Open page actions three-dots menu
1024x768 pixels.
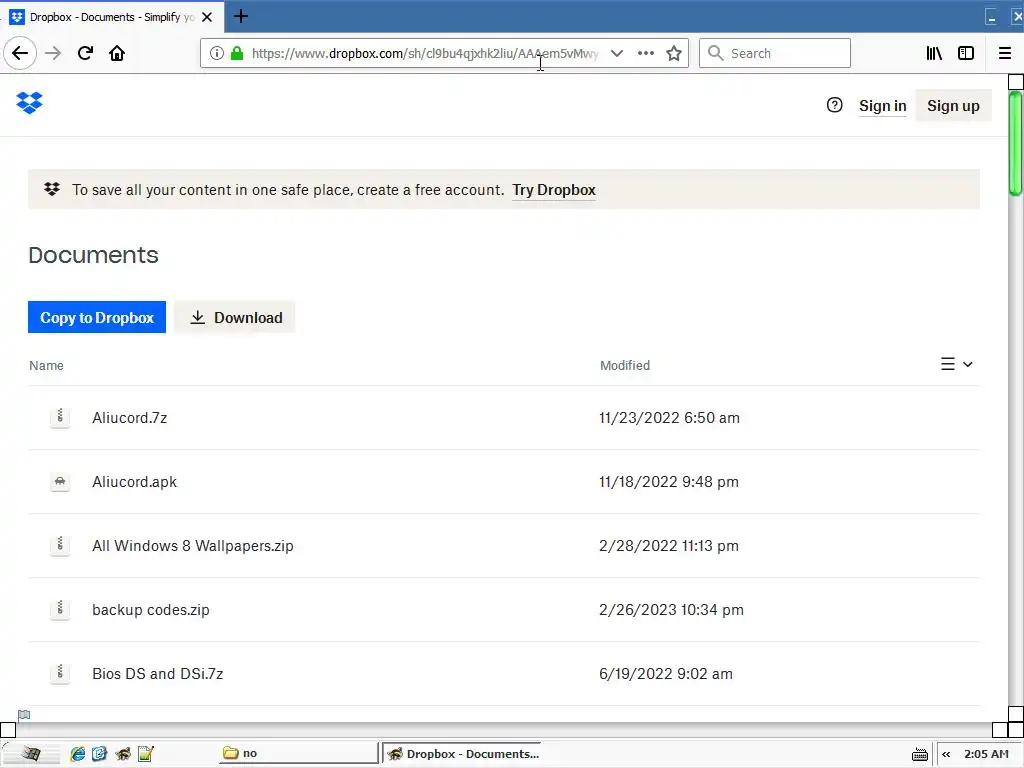(x=645, y=54)
